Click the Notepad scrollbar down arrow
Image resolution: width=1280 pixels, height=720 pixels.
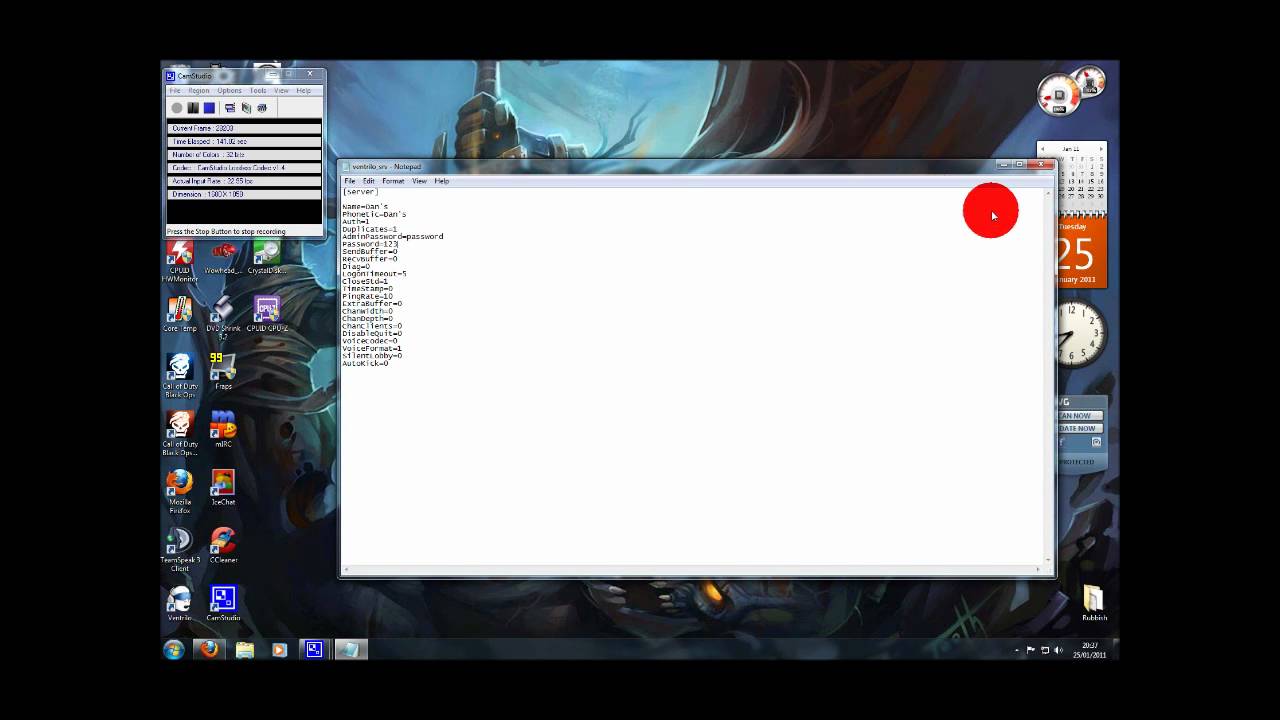pyautogui.click(x=1048, y=561)
